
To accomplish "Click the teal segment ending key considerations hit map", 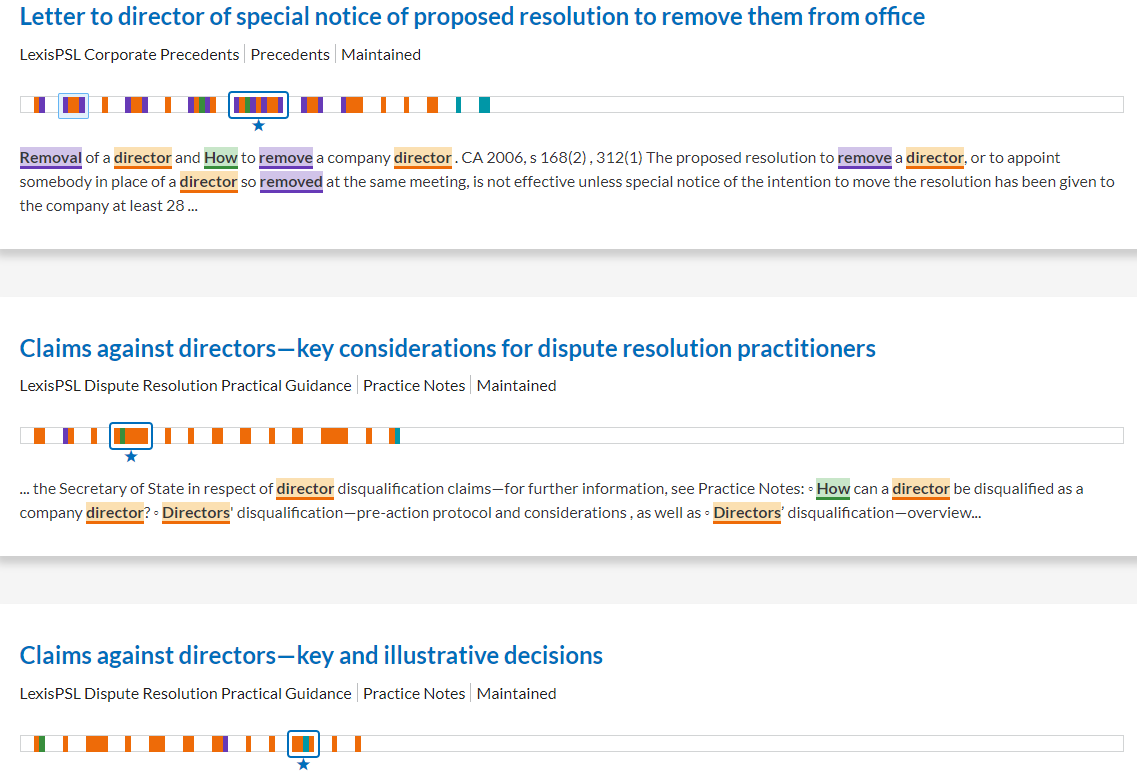I will coord(397,436).
